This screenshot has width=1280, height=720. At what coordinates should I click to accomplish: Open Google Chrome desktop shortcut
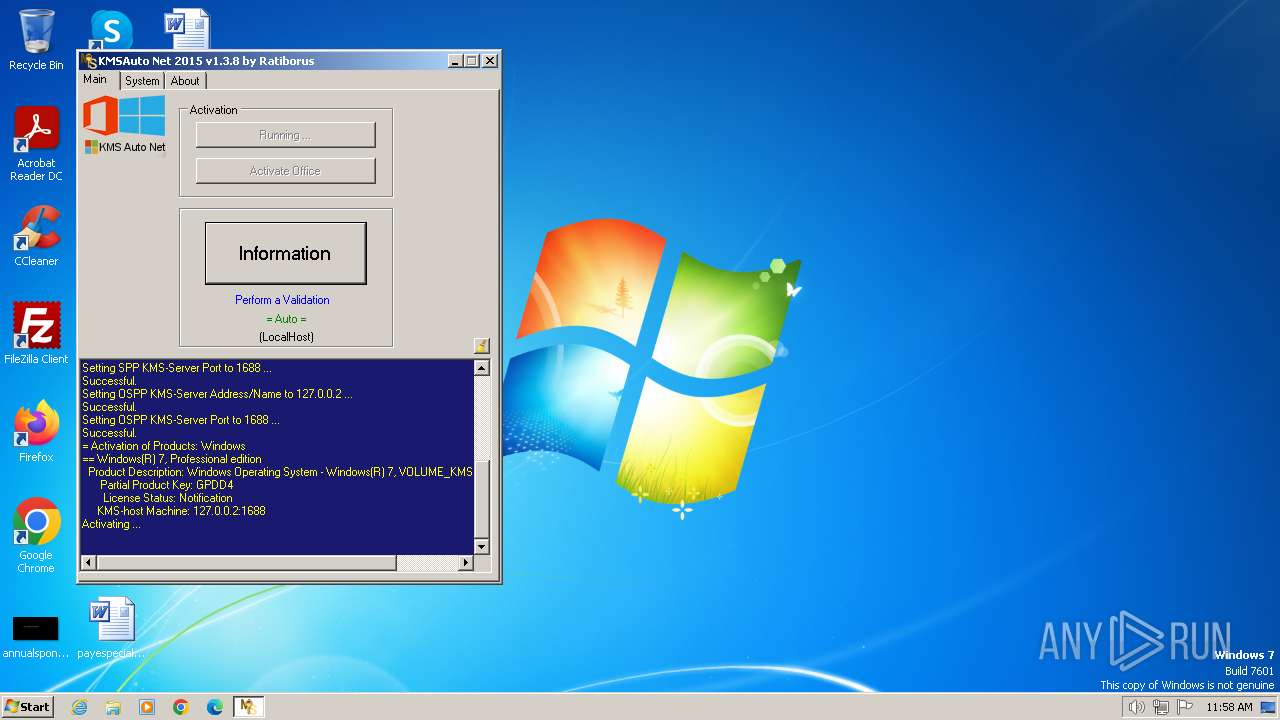36,535
